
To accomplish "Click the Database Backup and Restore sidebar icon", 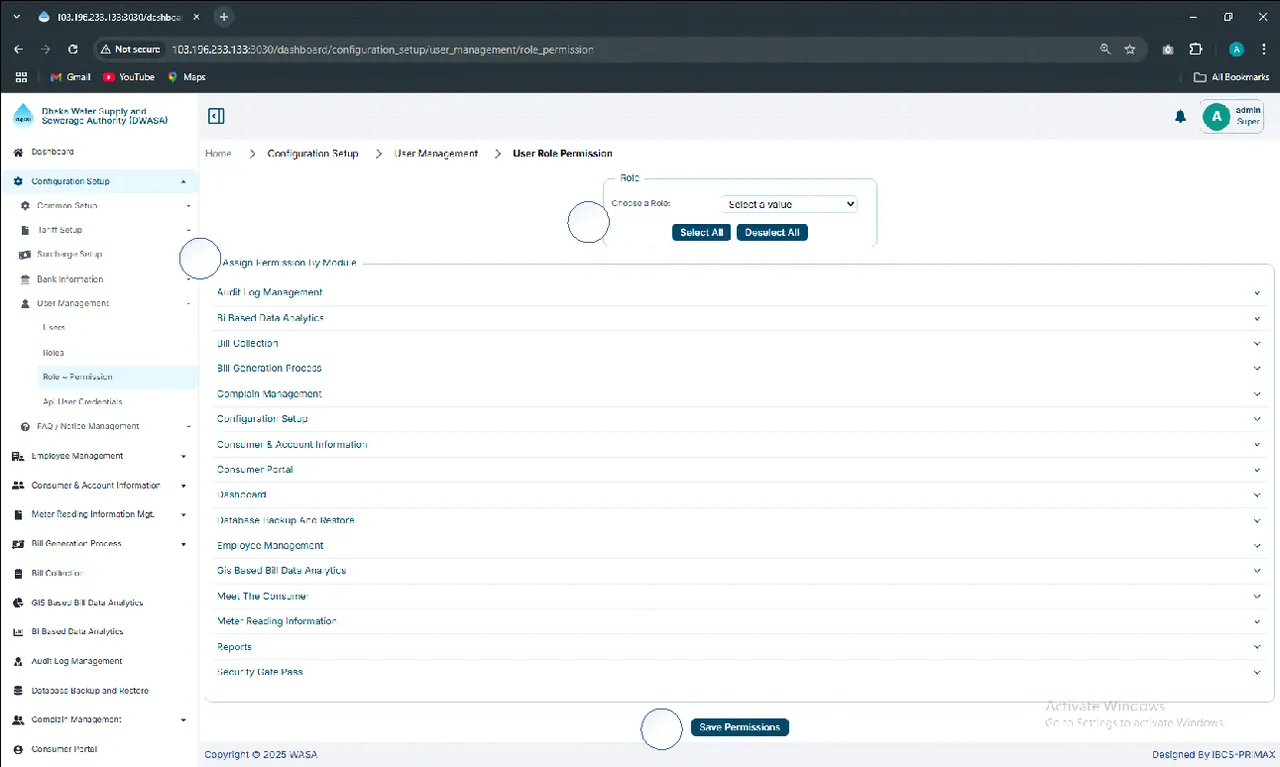I will coord(18,691).
